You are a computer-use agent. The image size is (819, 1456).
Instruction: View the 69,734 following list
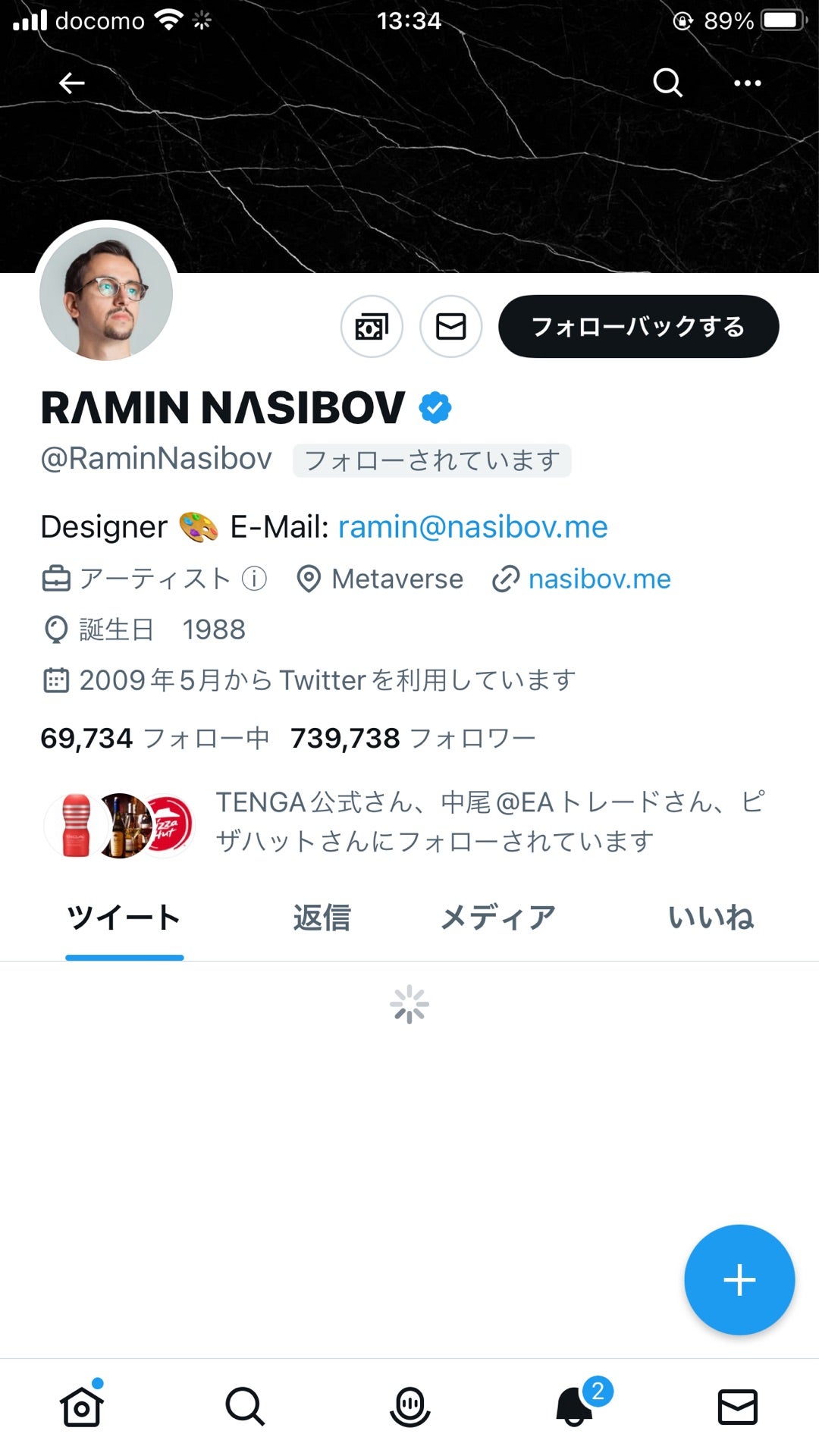coord(155,738)
